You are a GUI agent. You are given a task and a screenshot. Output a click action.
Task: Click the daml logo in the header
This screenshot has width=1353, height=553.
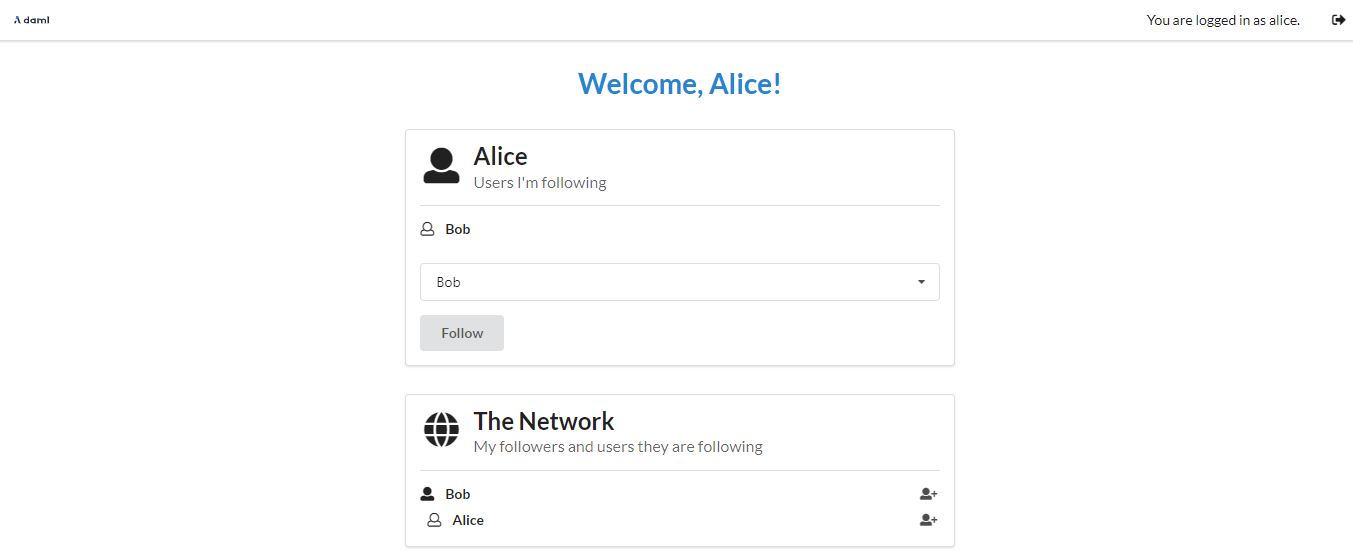coord(31,20)
